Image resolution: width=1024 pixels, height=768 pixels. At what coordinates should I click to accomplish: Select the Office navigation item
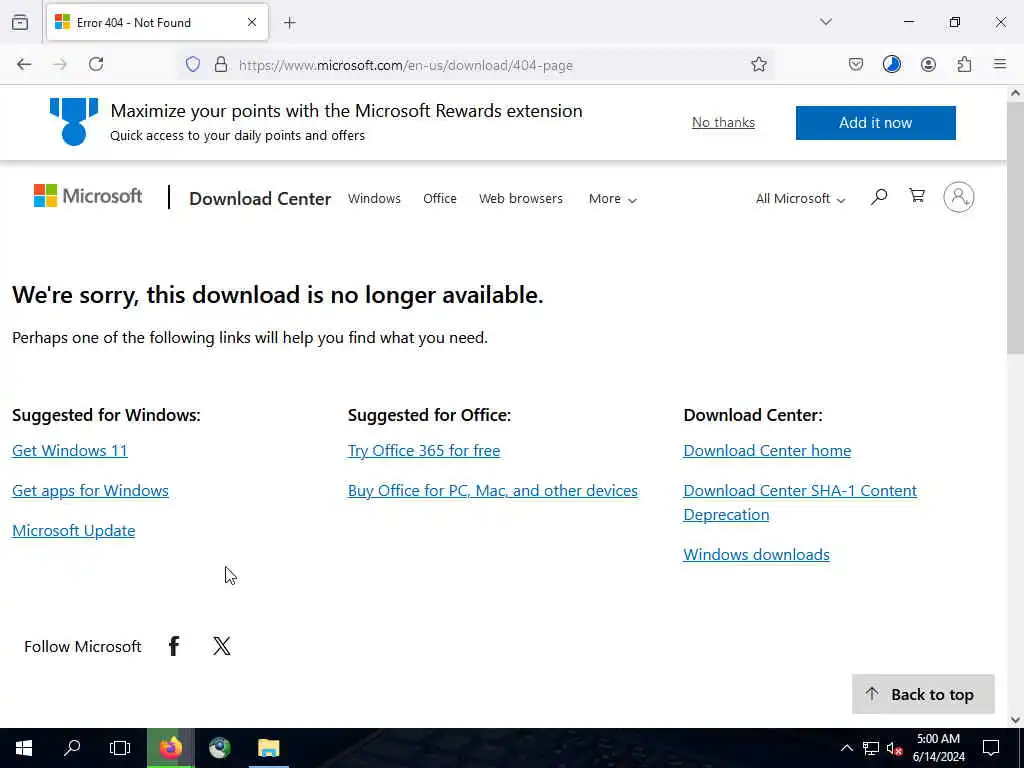pos(440,199)
